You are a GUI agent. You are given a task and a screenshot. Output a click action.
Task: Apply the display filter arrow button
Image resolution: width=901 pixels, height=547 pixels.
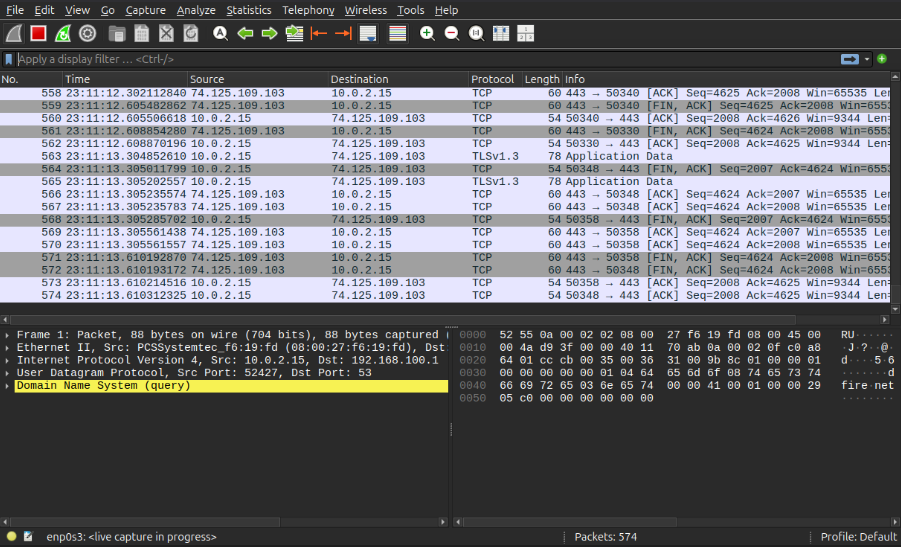pyautogui.click(x=849, y=59)
